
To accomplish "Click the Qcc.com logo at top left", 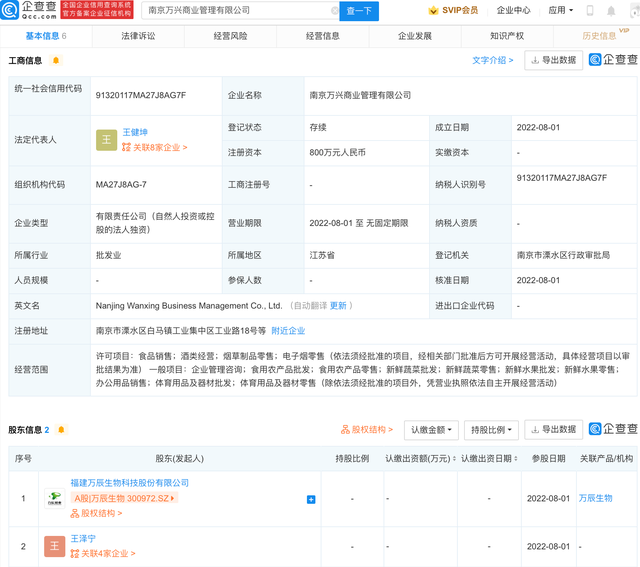I will (x=30, y=10).
